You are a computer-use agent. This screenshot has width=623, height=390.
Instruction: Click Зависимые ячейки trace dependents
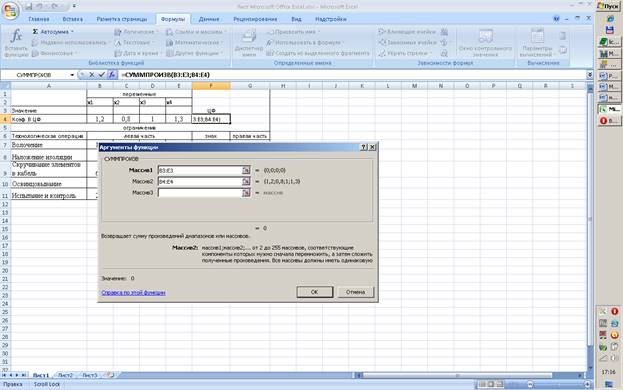tap(407, 42)
